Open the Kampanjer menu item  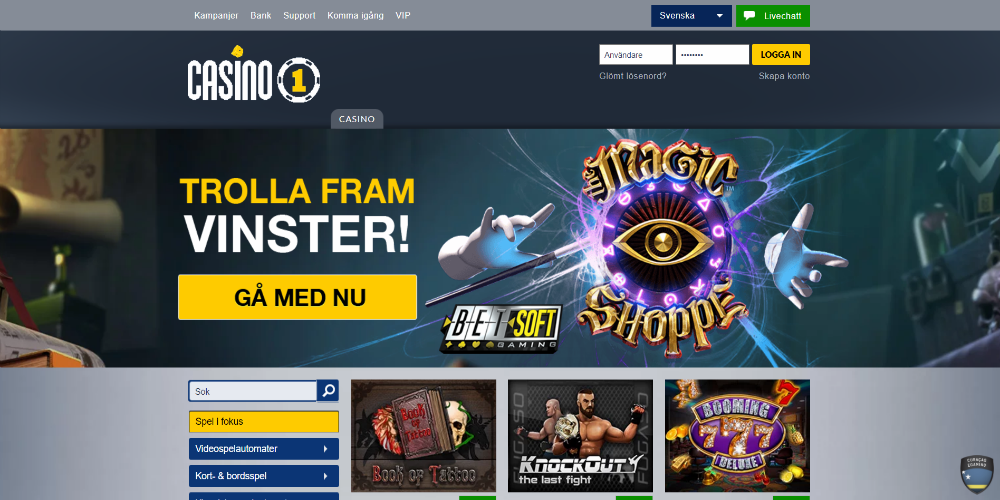pyautogui.click(x=216, y=15)
